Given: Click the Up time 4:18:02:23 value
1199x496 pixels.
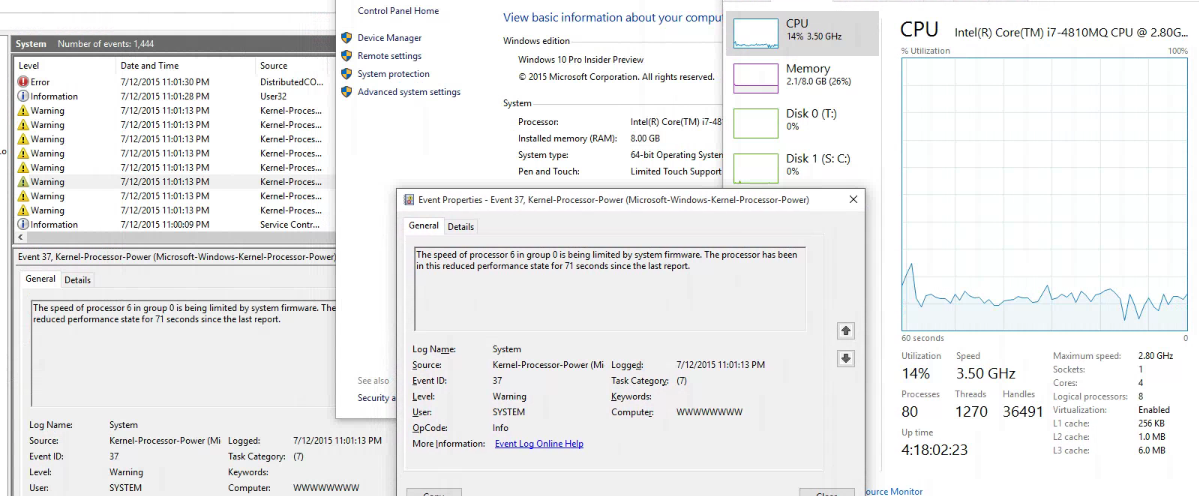Looking at the screenshot, I should pos(934,450).
